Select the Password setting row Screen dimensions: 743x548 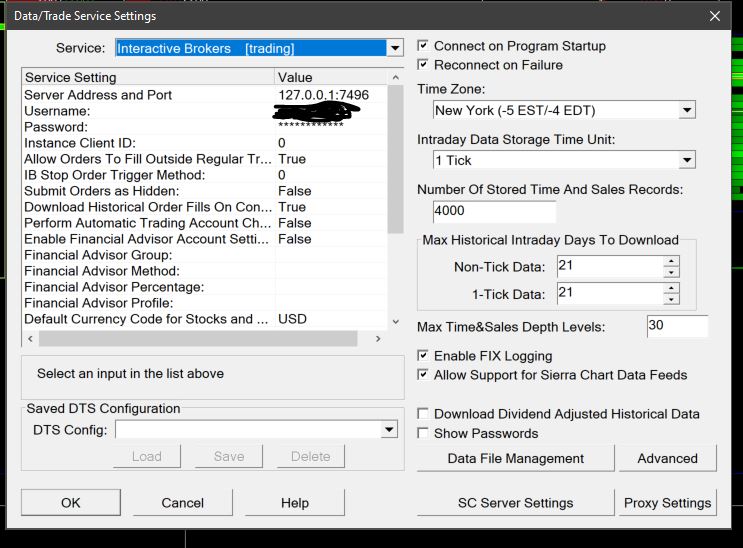204,127
